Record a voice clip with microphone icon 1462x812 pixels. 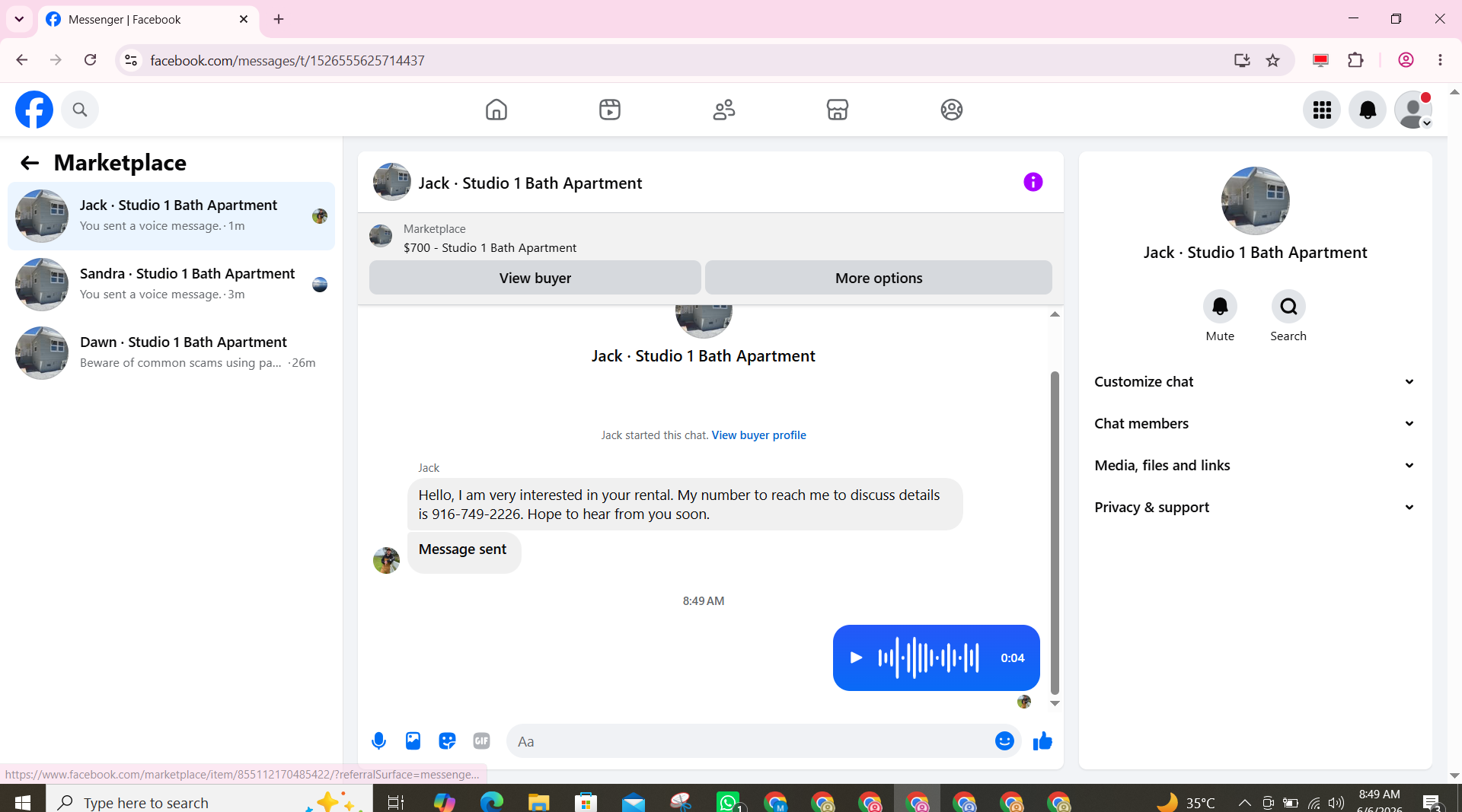[x=378, y=740]
